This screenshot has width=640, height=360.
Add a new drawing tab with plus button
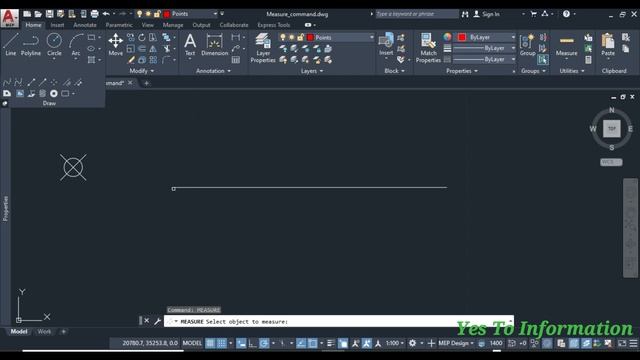click(147, 83)
